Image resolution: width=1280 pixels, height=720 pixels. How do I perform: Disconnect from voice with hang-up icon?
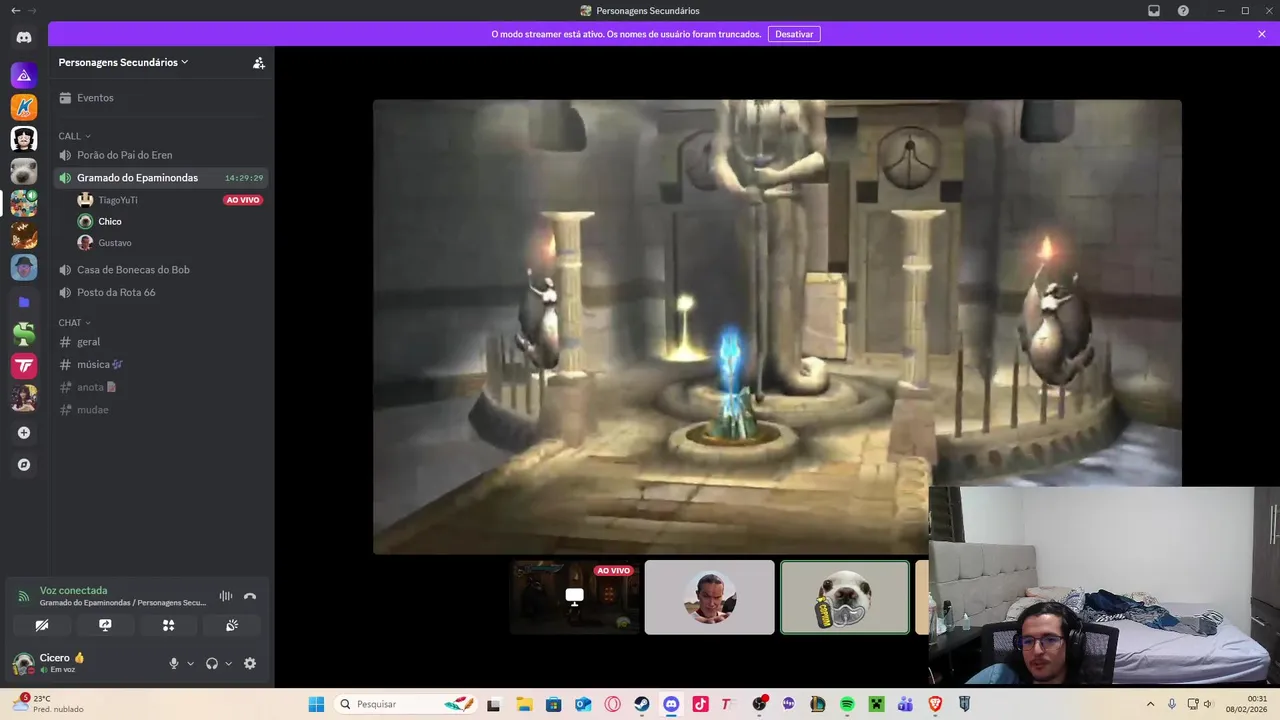(x=250, y=596)
